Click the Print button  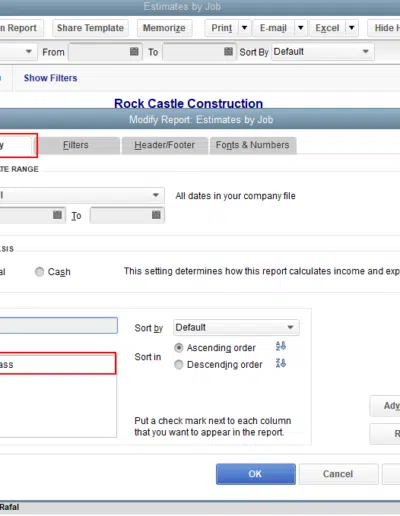tap(222, 28)
